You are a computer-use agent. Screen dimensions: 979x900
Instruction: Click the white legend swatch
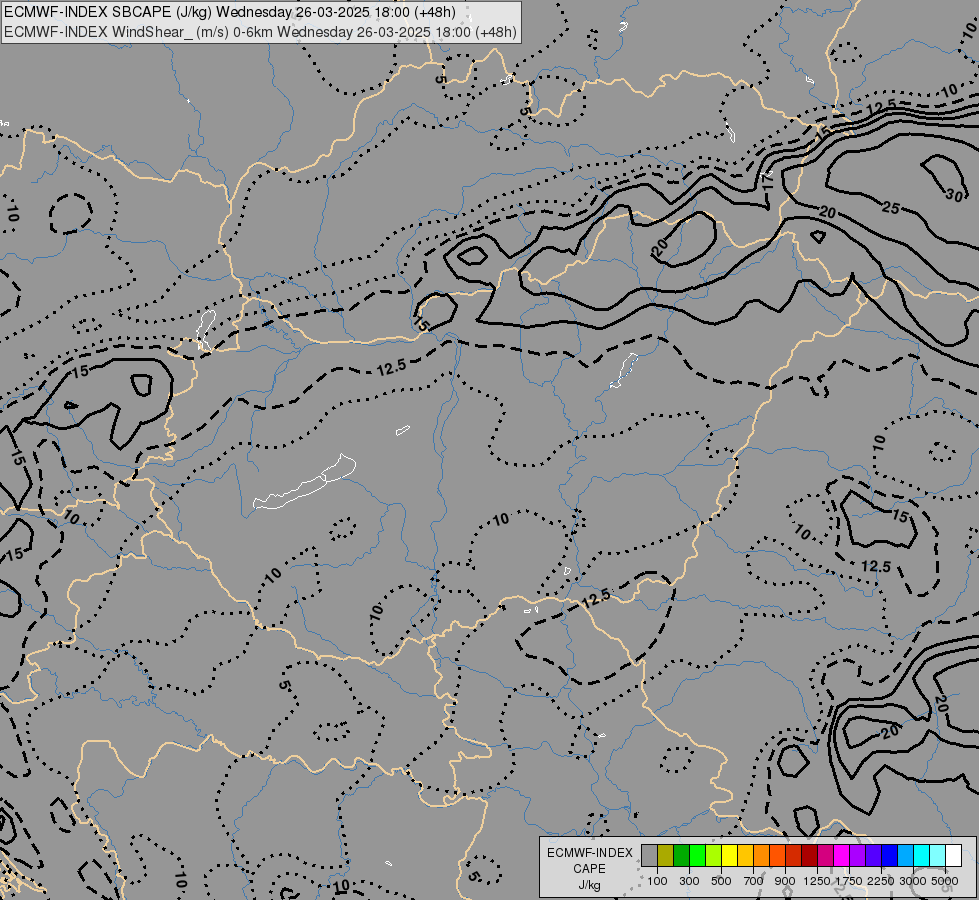click(x=953, y=855)
